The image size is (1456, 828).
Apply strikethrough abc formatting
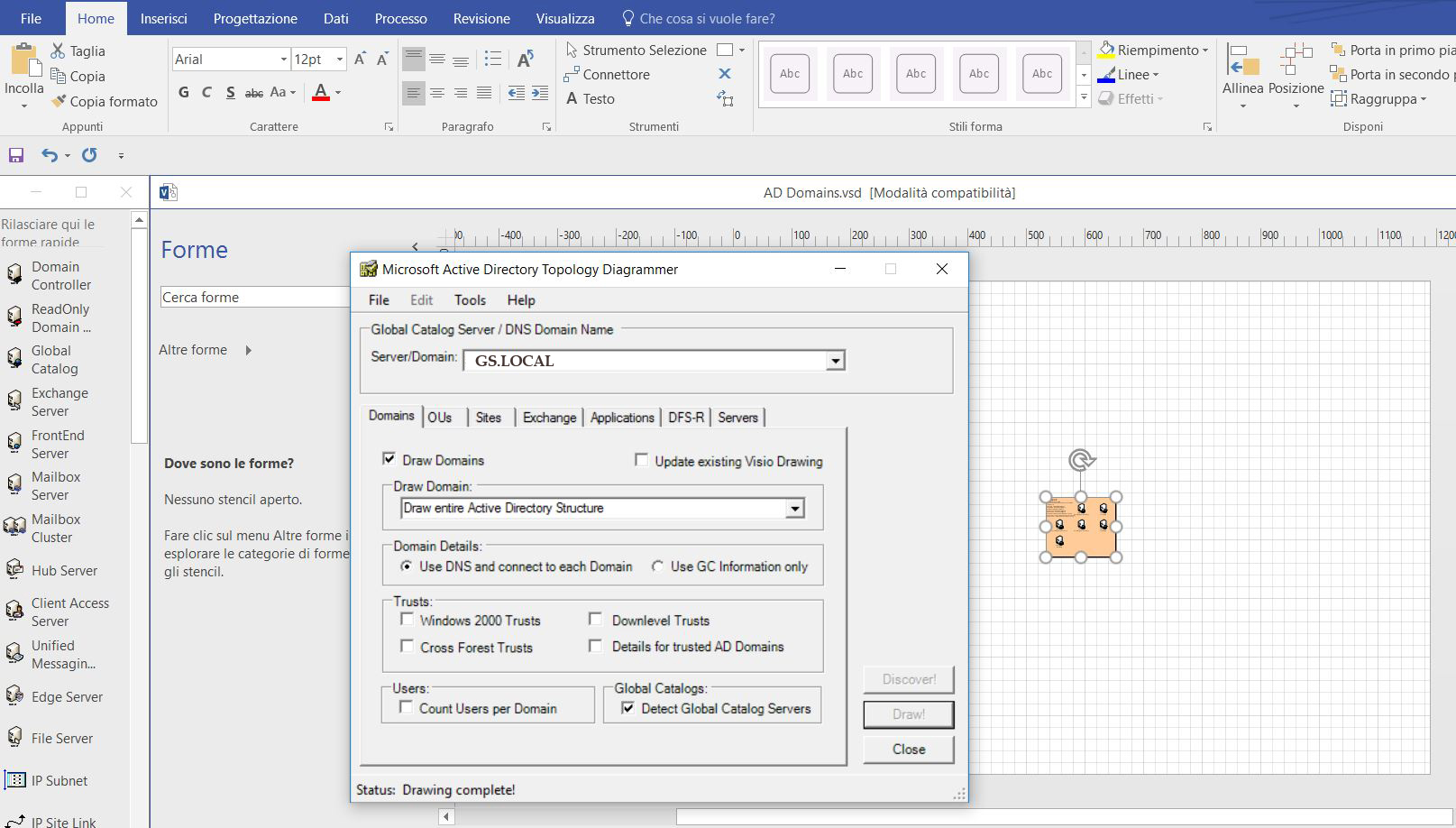click(x=254, y=92)
